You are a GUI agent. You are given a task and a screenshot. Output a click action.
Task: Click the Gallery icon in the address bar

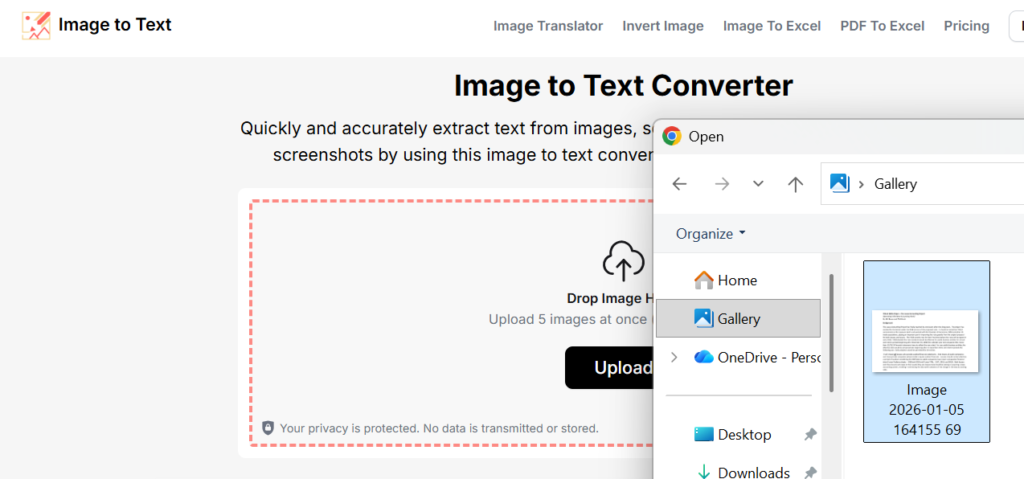(840, 184)
